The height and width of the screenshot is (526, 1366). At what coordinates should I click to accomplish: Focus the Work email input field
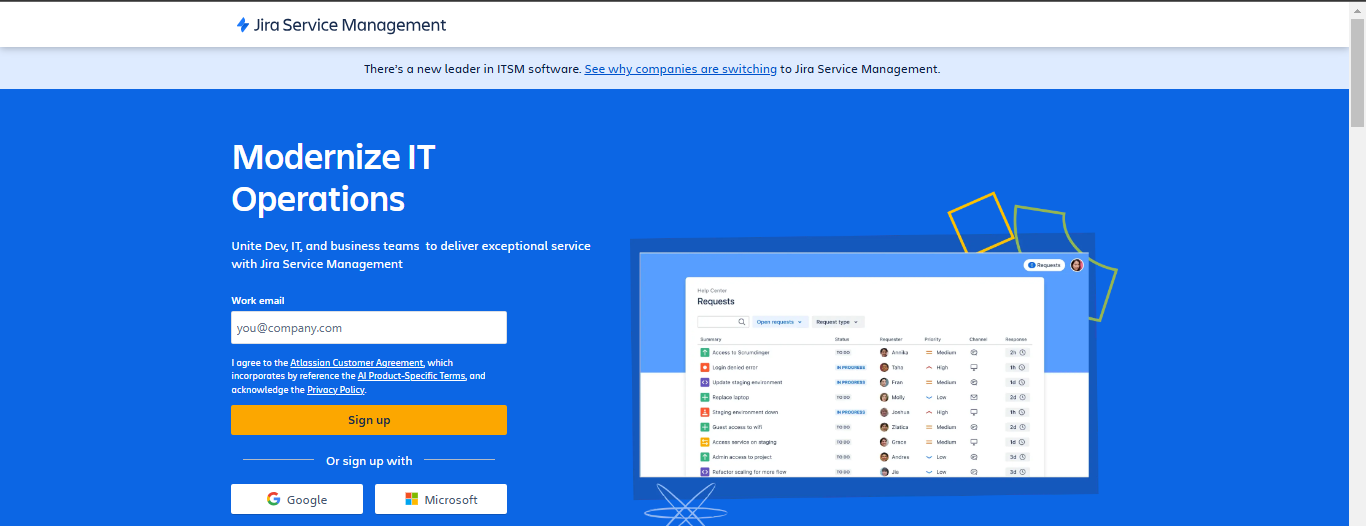coord(369,328)
